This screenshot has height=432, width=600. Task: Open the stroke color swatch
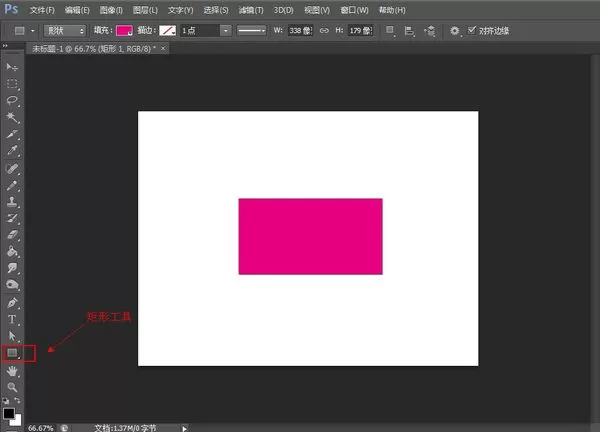tap(167, 31)
